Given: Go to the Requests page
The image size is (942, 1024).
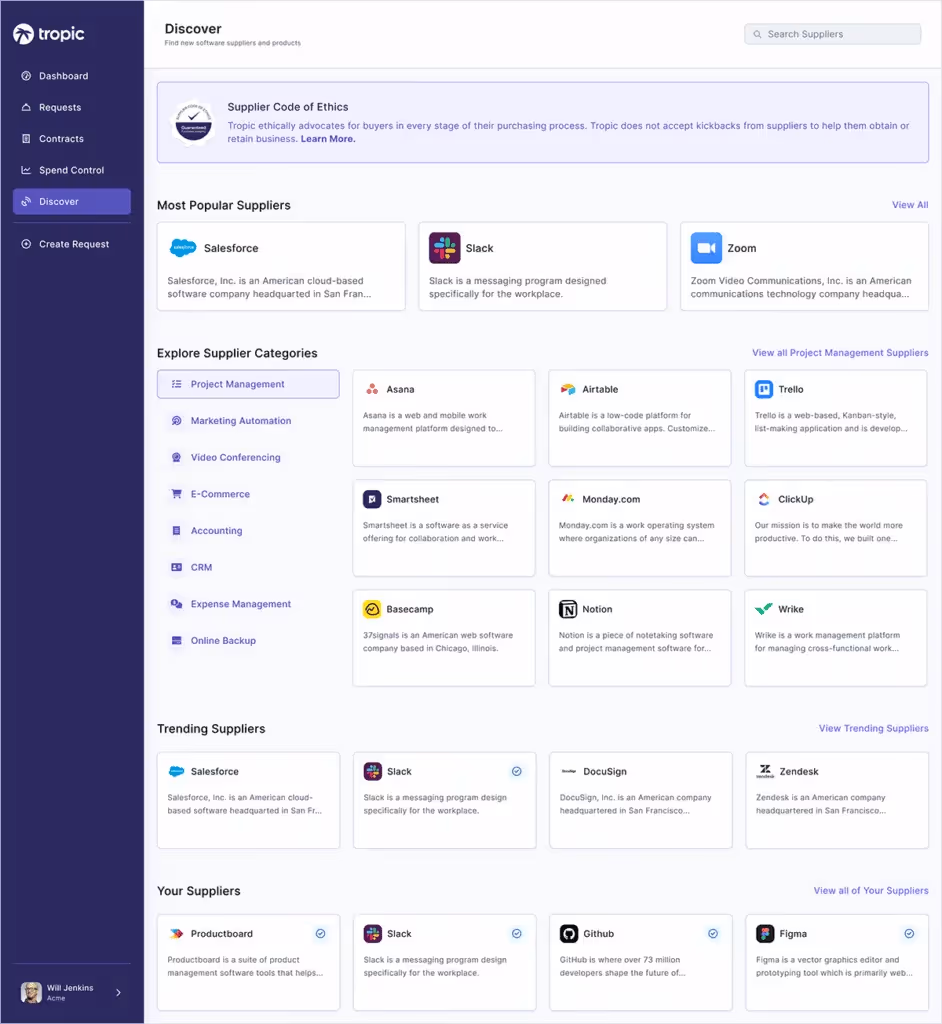Looking at the screenshot, I should (x=72, y=107).
